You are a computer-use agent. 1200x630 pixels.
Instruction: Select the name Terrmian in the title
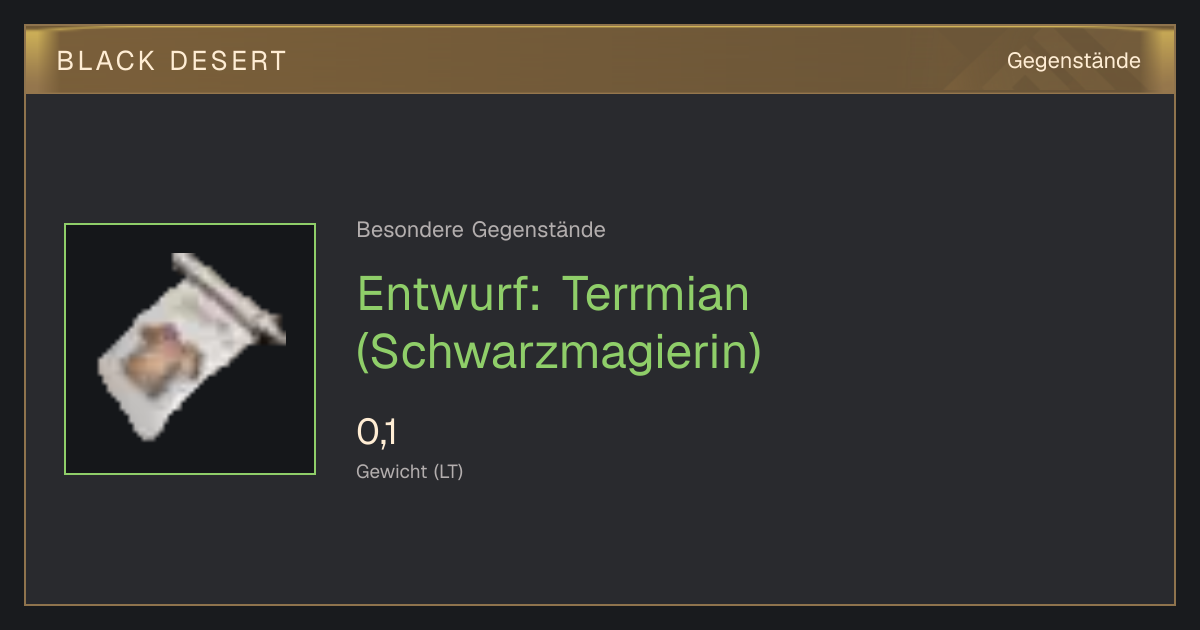(656, 293)
